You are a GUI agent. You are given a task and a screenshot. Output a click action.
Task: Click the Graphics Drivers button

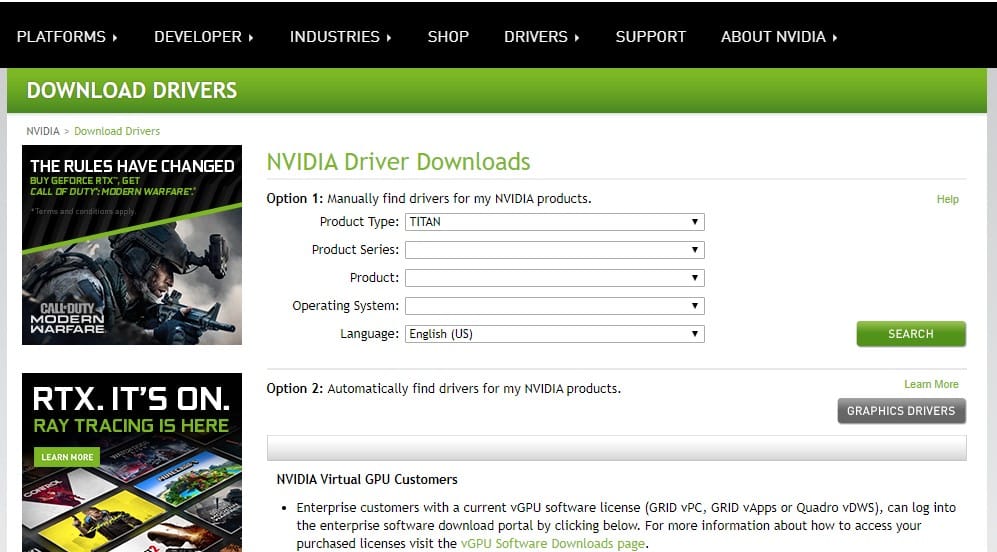click(x=900, y=411)
